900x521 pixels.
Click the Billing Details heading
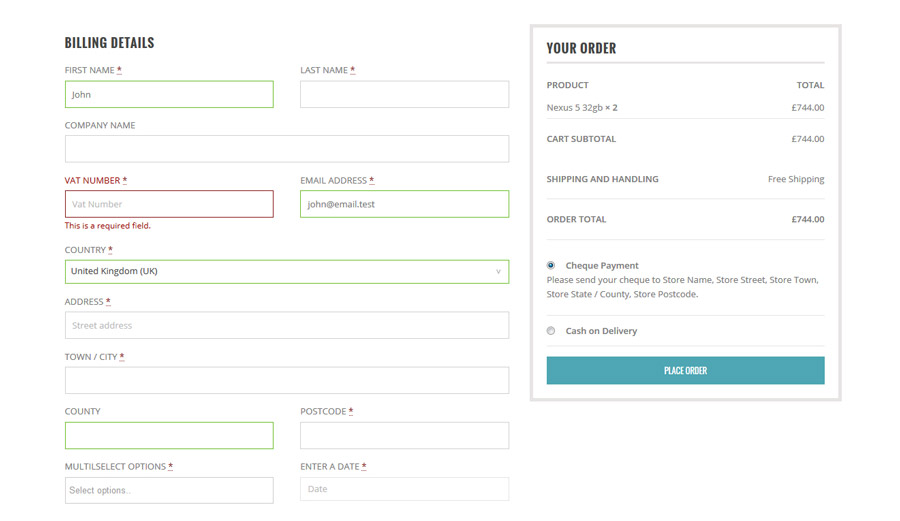point(109,43)
